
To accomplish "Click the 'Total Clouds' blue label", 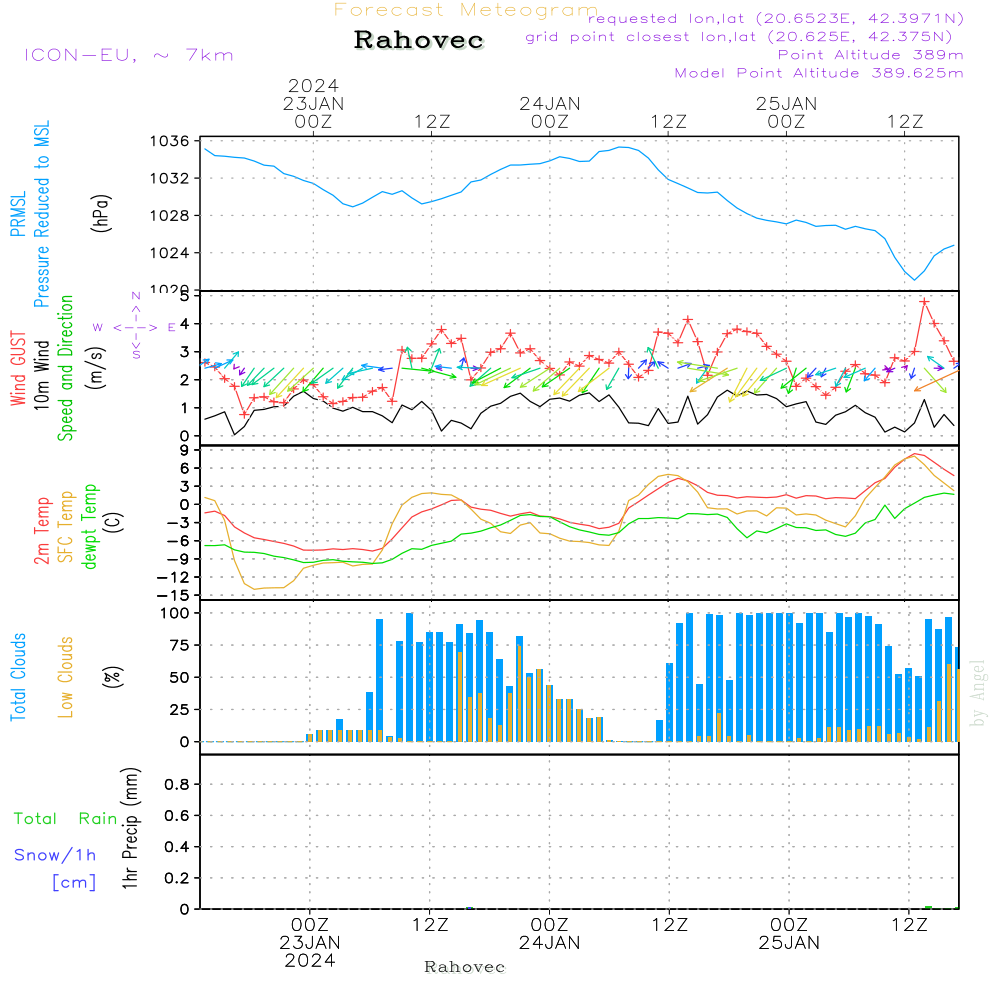I will point(18,677).
